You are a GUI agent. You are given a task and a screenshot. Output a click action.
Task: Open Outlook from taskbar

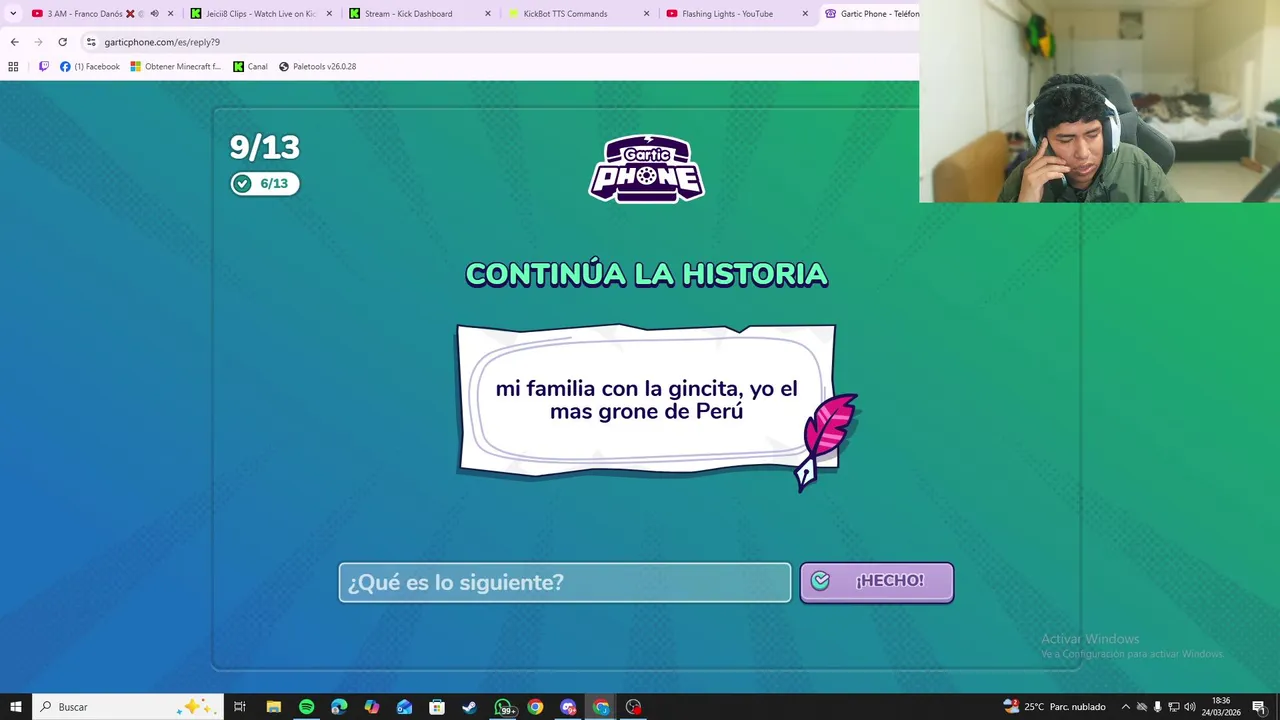404,707
